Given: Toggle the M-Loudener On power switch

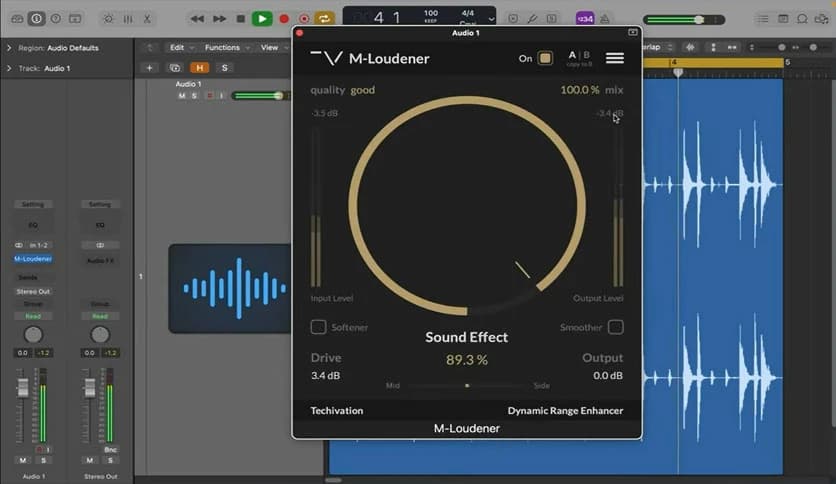Looking at the screenshot, I should pyautogui.click(x=545, y=58).
